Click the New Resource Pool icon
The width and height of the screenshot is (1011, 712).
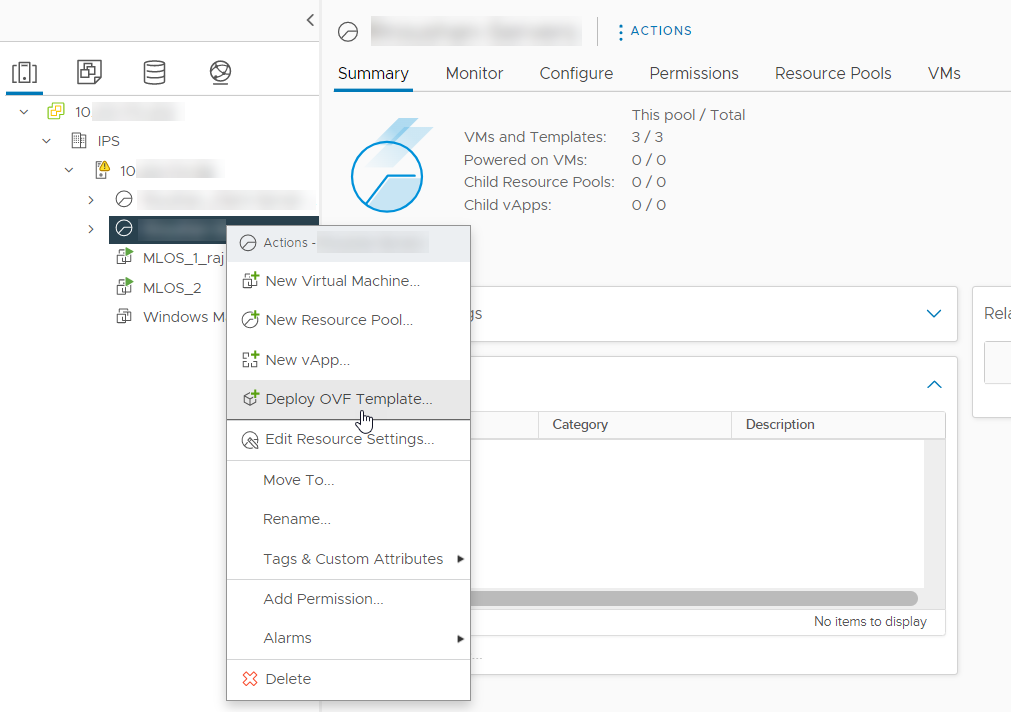click(x=250, y=319)
